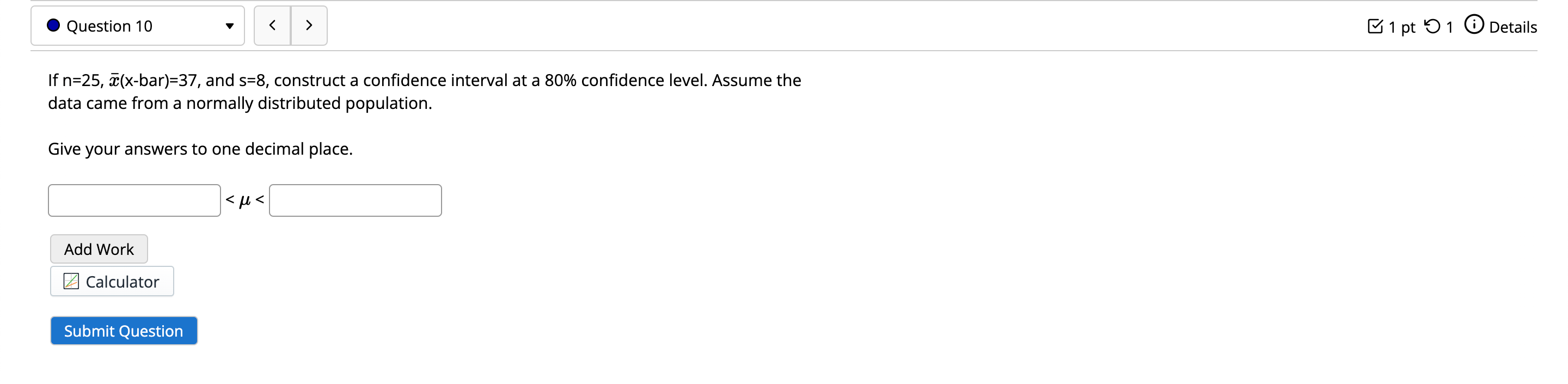Image resolution: width=1568 pixels, height=384 pixels.
Task: Open the Calculator tool
Action: coord(112,281)
